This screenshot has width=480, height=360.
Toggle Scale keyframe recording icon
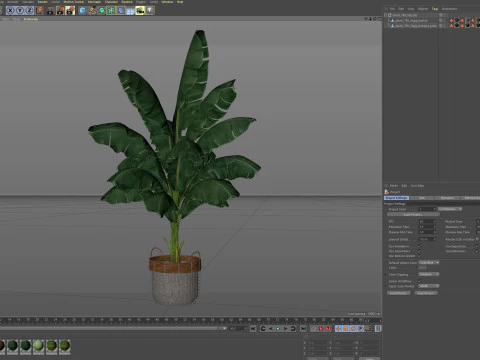pos(346,329)
